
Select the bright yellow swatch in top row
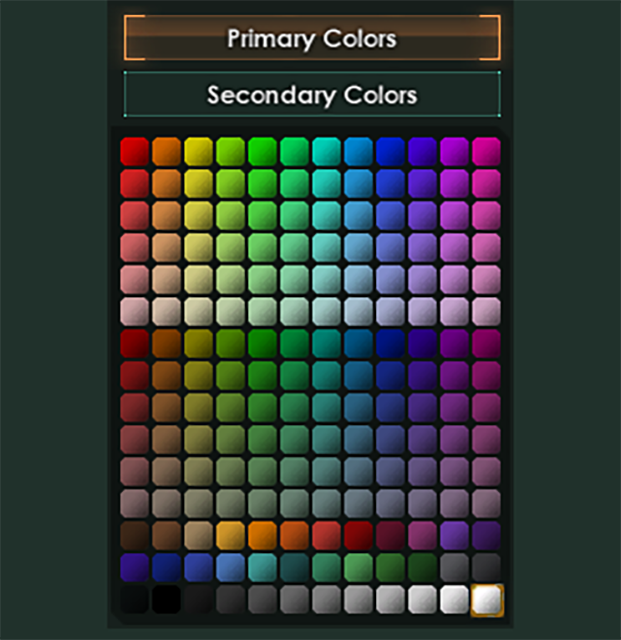(x=198, y=151)
